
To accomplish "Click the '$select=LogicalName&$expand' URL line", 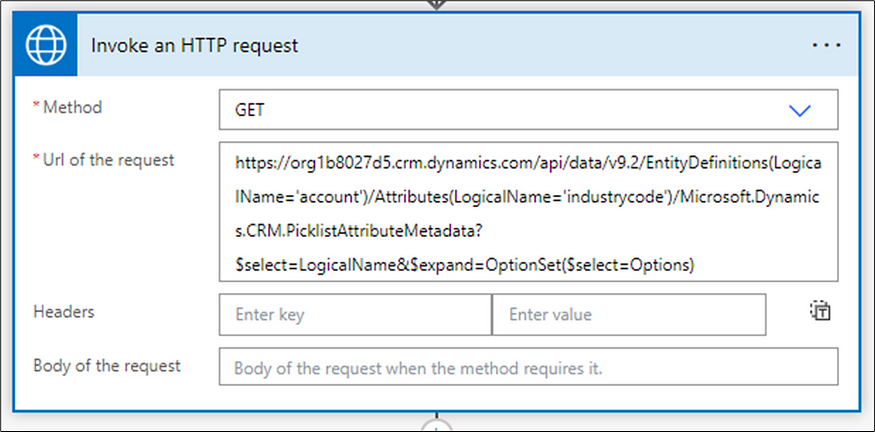I will pyautogui.click(x=464, y=266).
